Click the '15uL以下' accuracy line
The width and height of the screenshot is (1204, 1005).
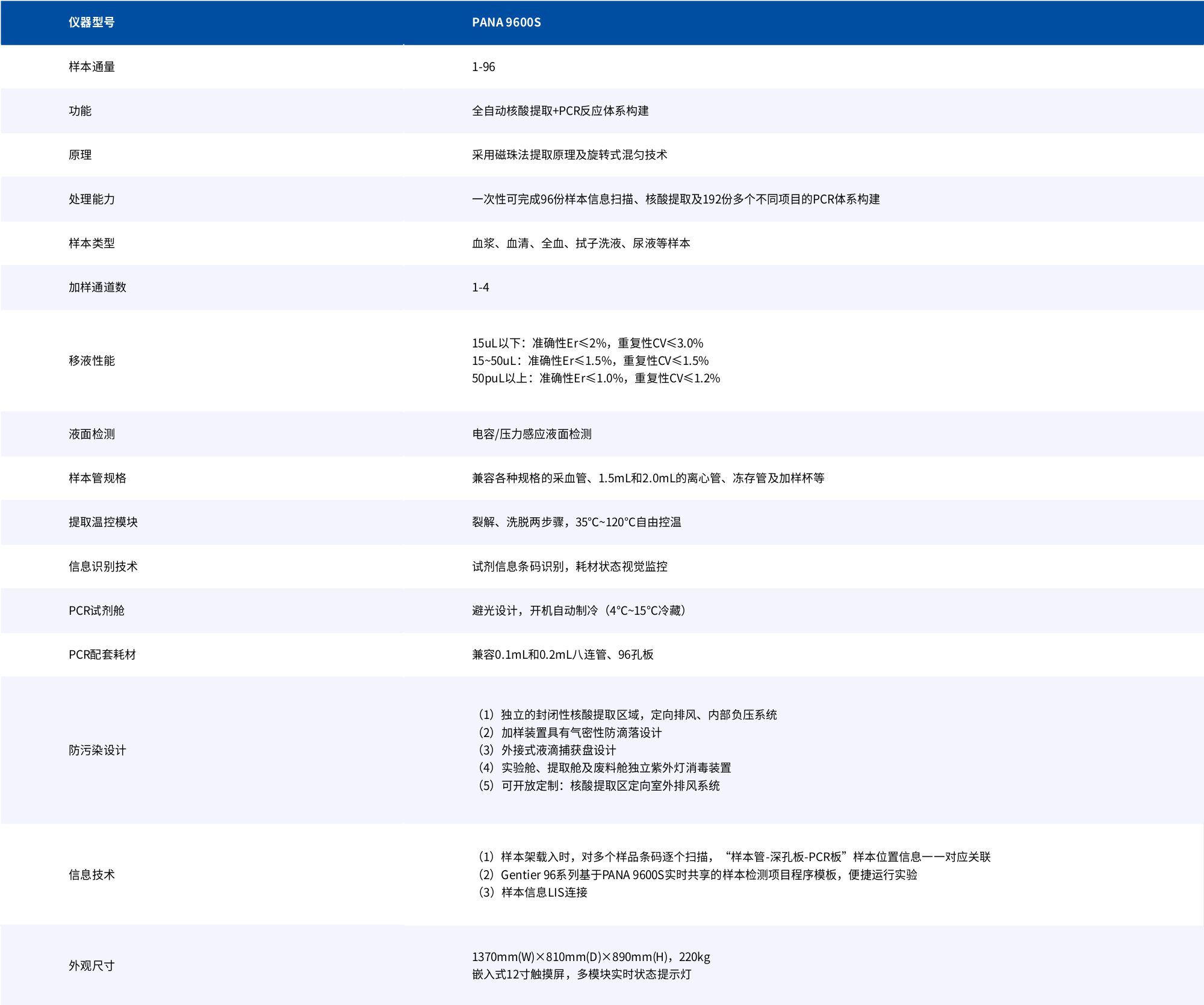588,343
